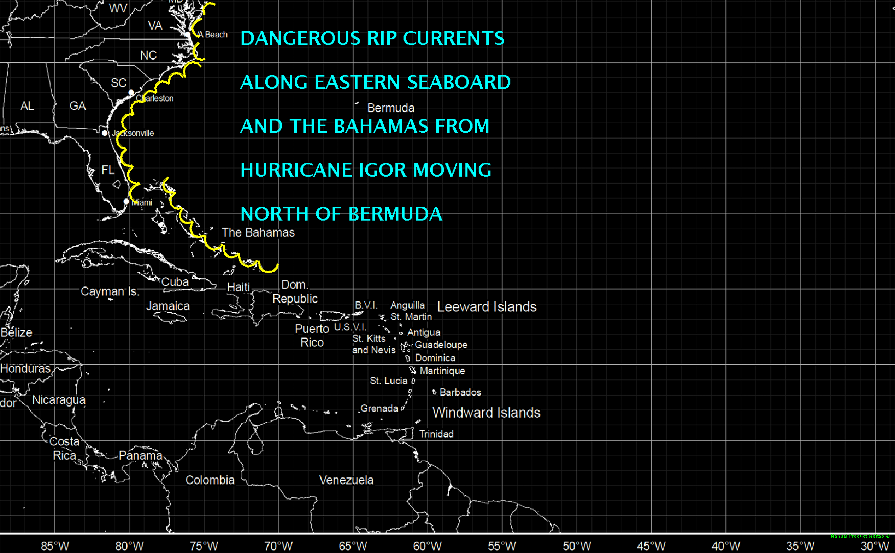
Task: Click the Venezuela label
Action: point(346,480)
